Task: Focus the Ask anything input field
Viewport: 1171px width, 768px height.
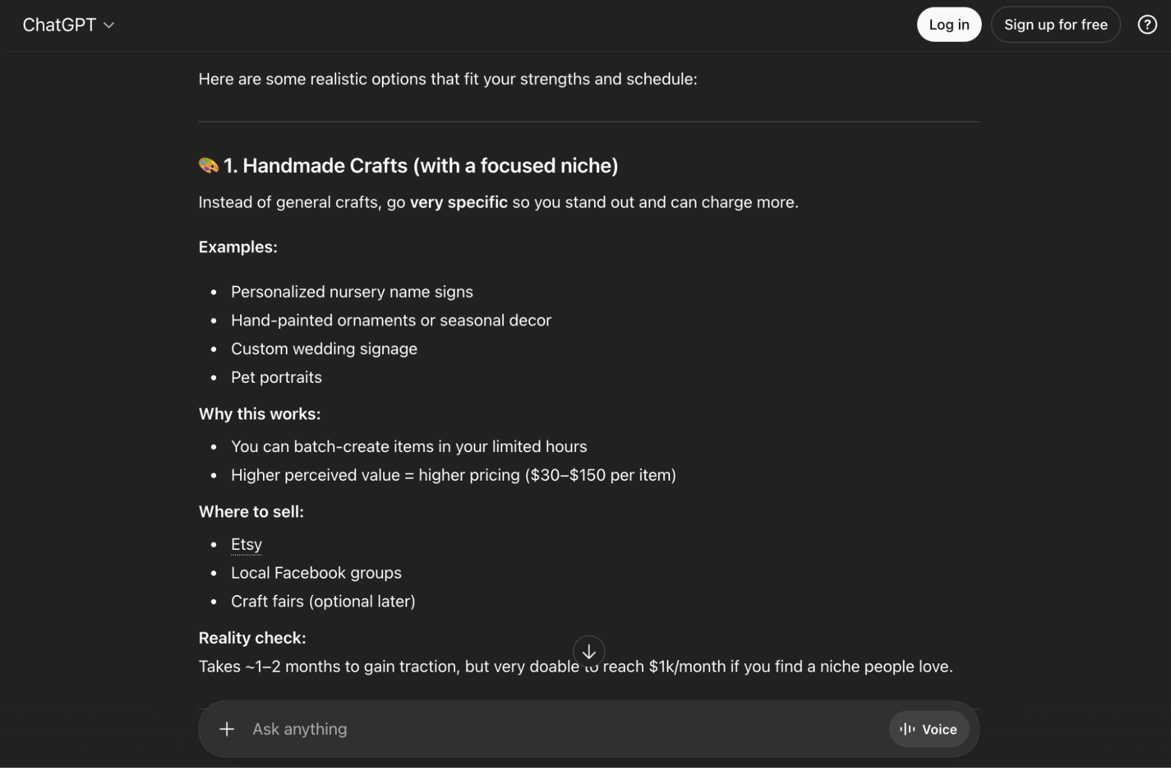Action: point(560,729)
